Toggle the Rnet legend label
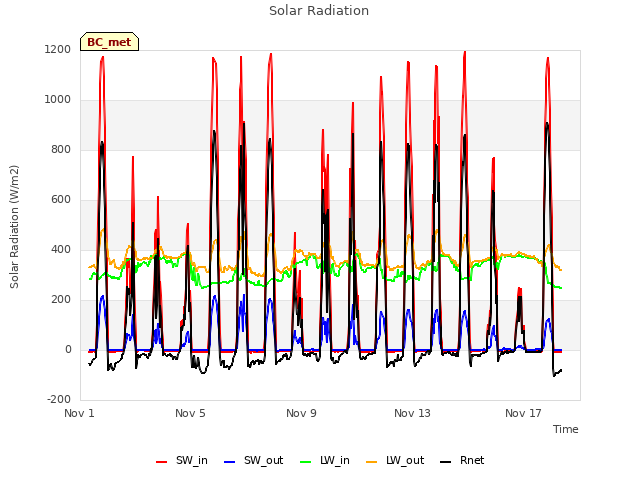 472,460
